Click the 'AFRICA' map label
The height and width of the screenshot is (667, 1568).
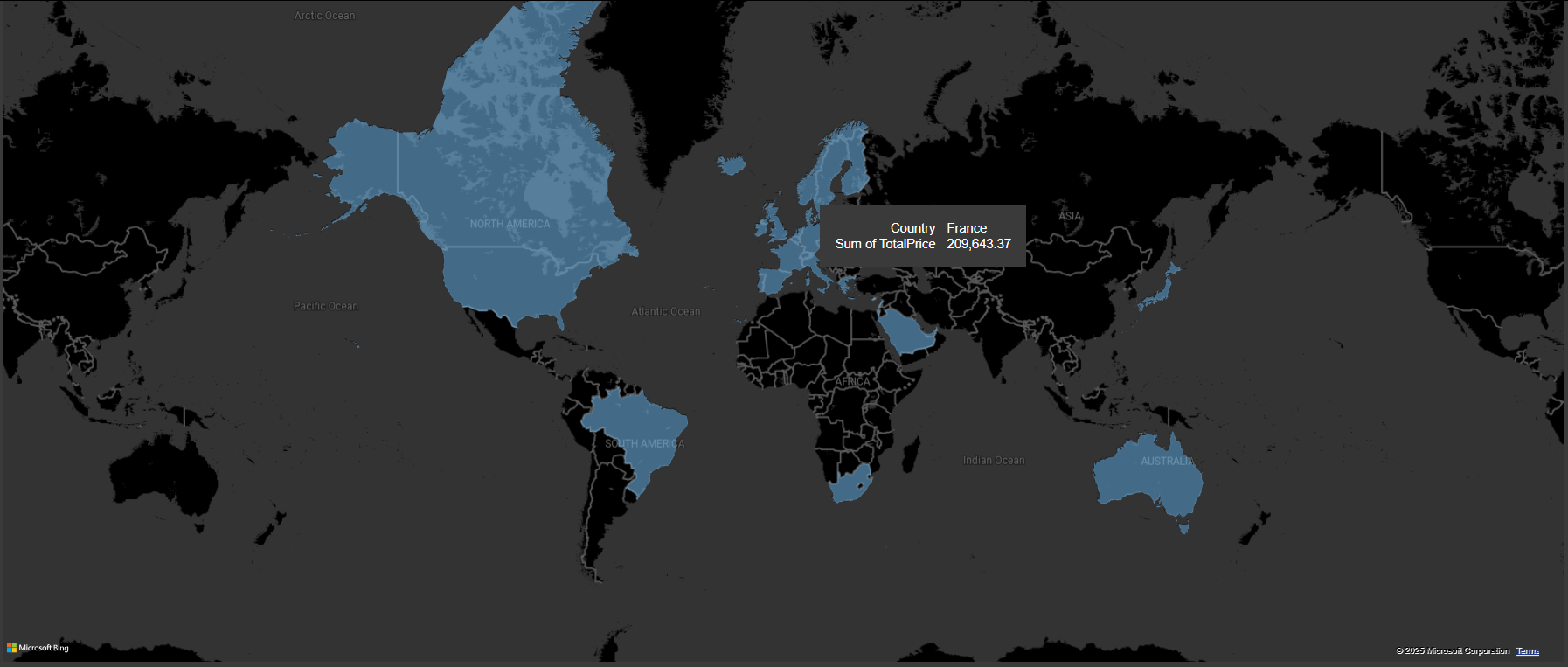852,382
